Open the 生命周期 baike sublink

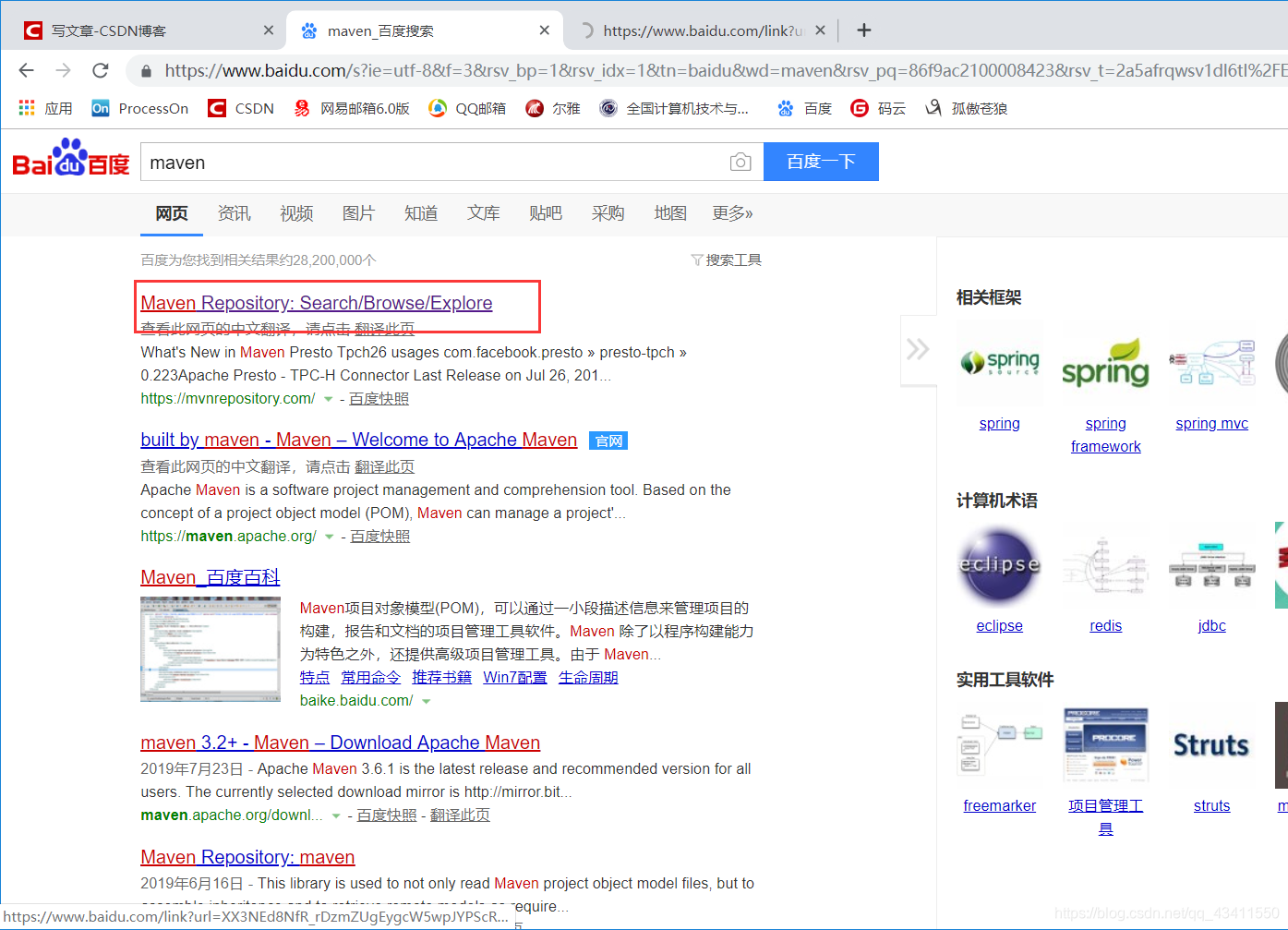pyautogui.click(x=588, y=678)
